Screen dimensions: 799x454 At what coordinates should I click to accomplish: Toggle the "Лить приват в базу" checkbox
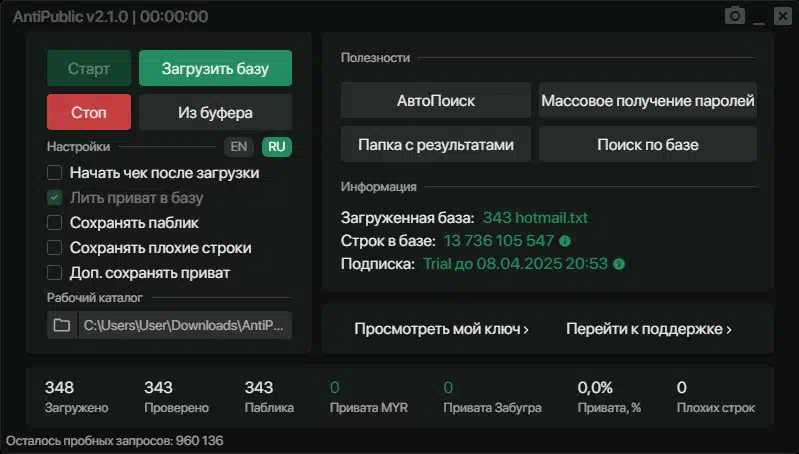[x=55, y=198]
